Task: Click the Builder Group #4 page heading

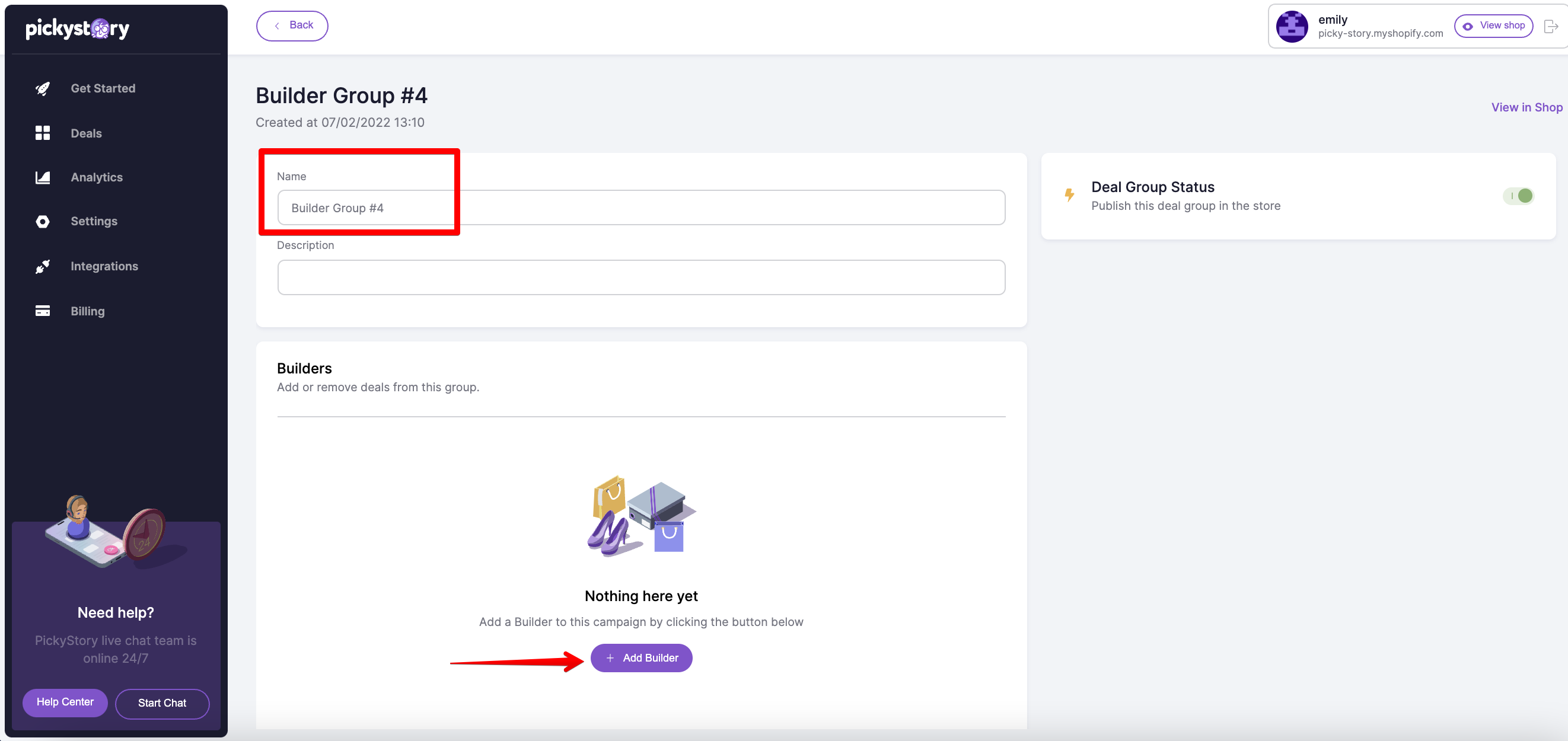Action: (x=342, y=95)
